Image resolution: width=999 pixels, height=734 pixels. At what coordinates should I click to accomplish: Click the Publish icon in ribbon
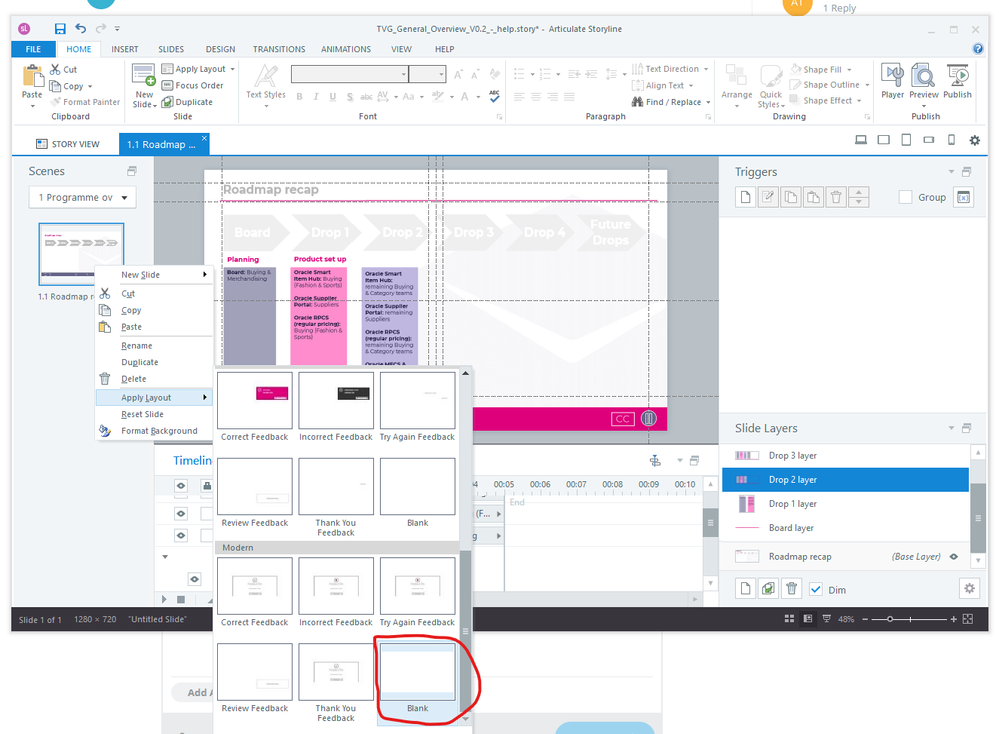957,80
